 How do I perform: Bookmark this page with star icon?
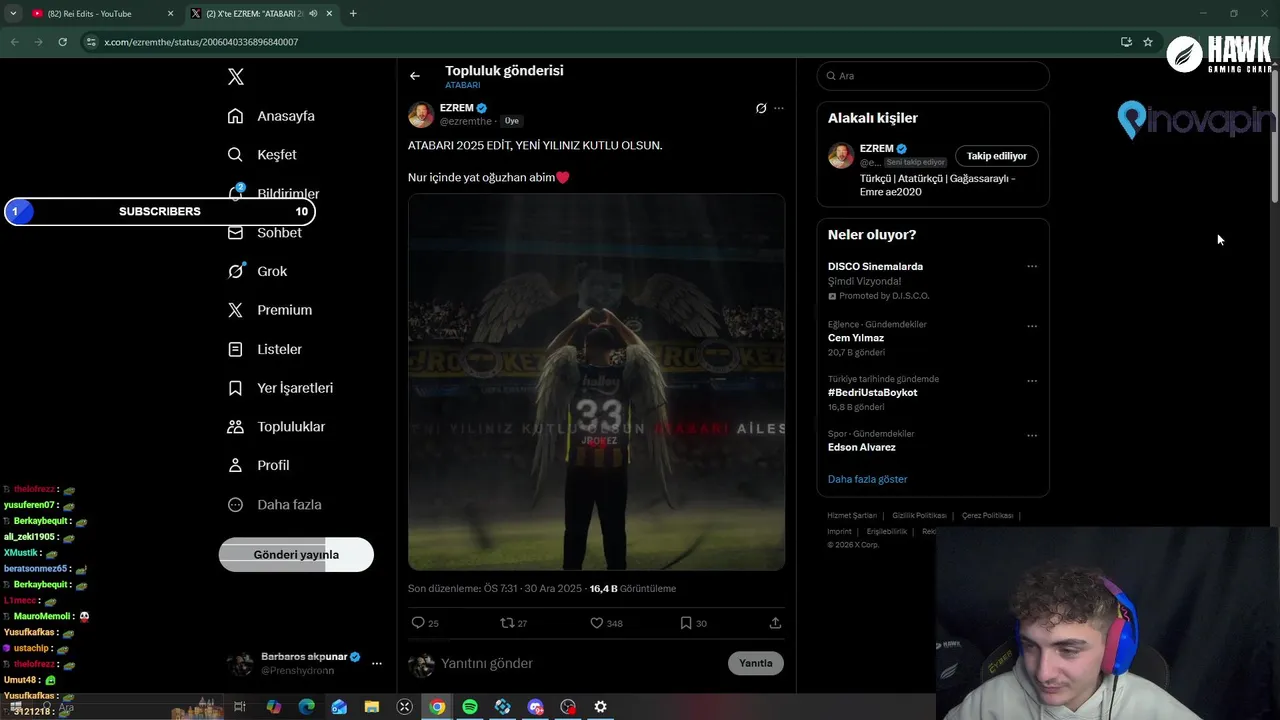[x=1148, y=42]
